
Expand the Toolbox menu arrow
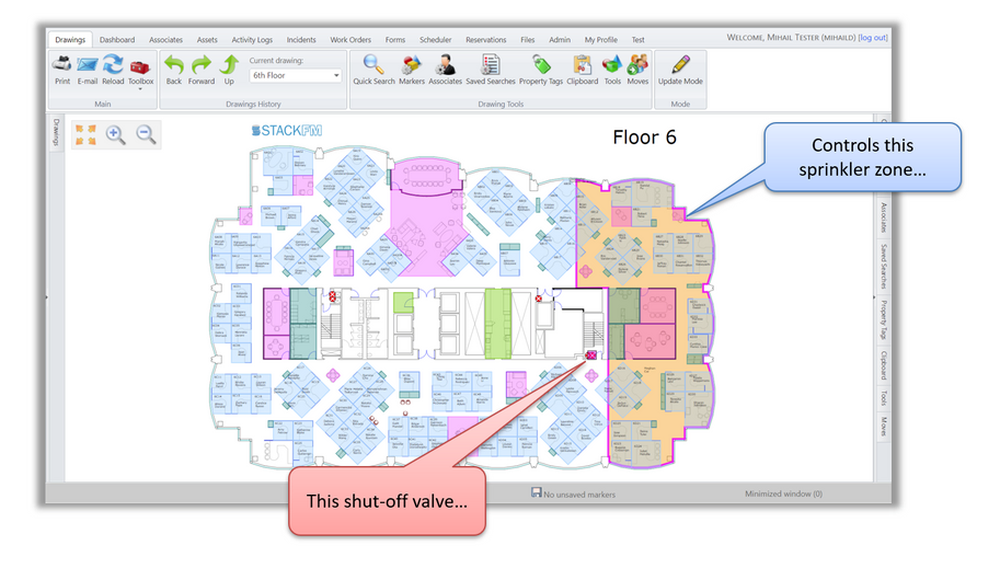(x=141, y=90)
